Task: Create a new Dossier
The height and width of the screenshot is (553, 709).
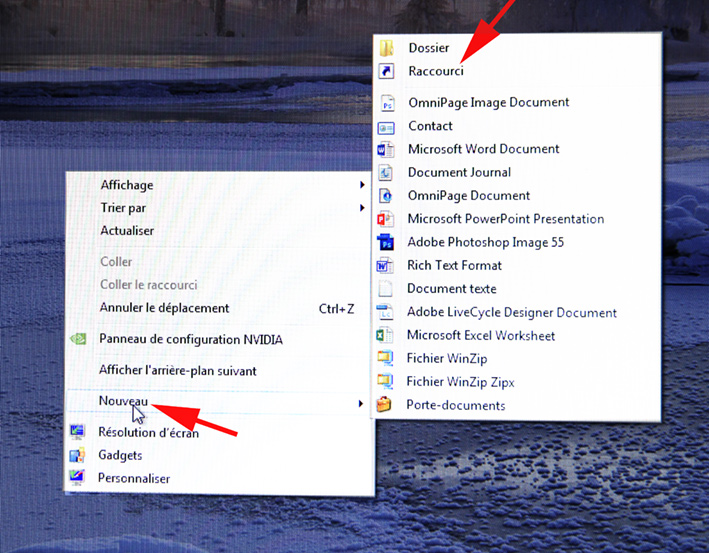Action: (517, 47)
